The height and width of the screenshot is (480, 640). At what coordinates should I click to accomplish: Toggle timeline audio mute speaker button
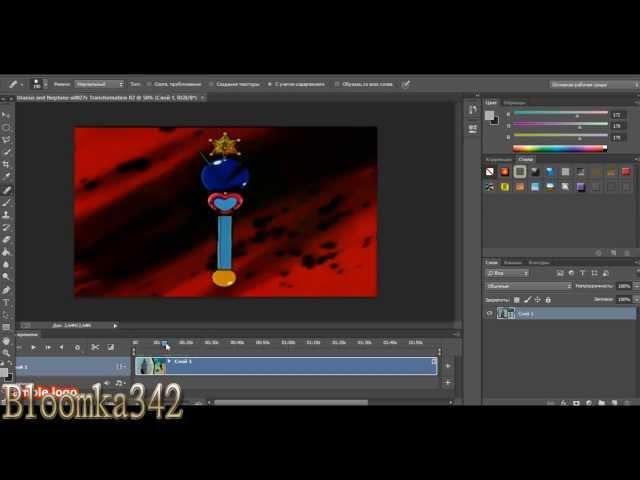click(x=107, y=383)
